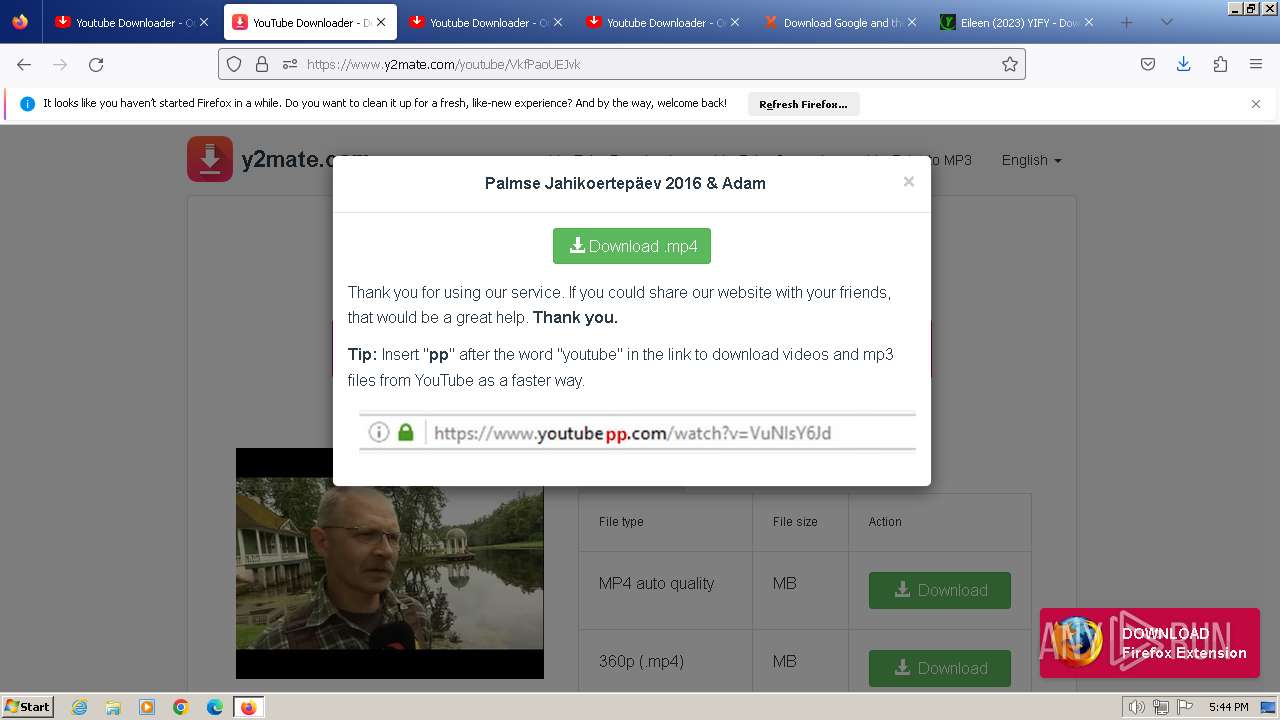This screenshot has width=1280, height=720.
Task: Dismiss the Firefox refresh notification bar
Action: click(x=1256, y=104)
